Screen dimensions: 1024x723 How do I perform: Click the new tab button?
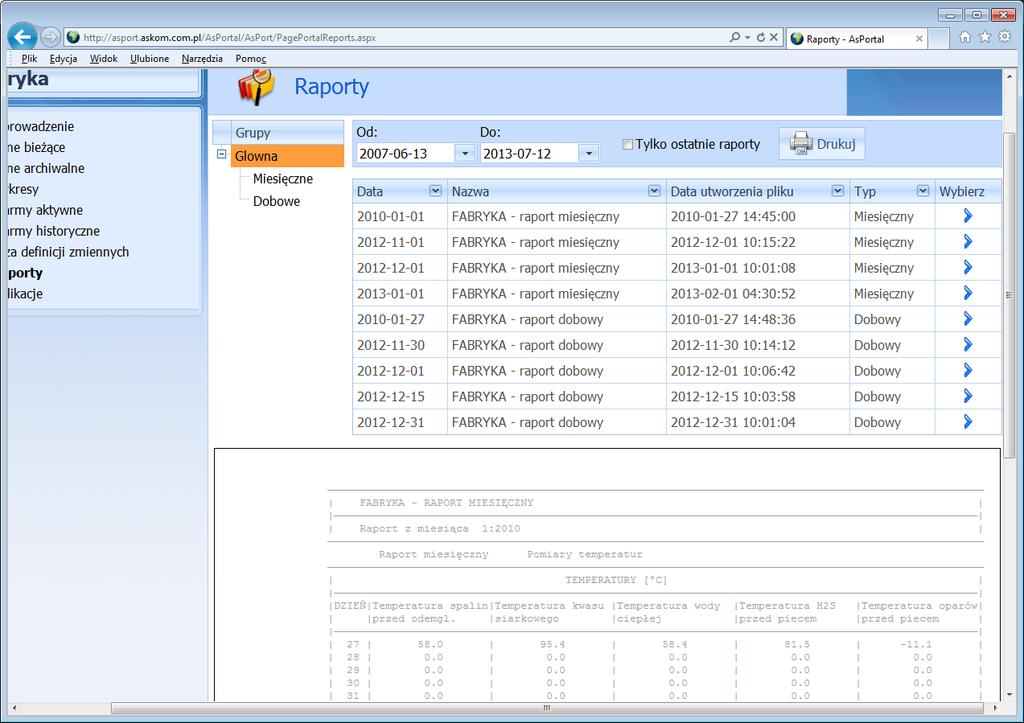pos(938,39)
